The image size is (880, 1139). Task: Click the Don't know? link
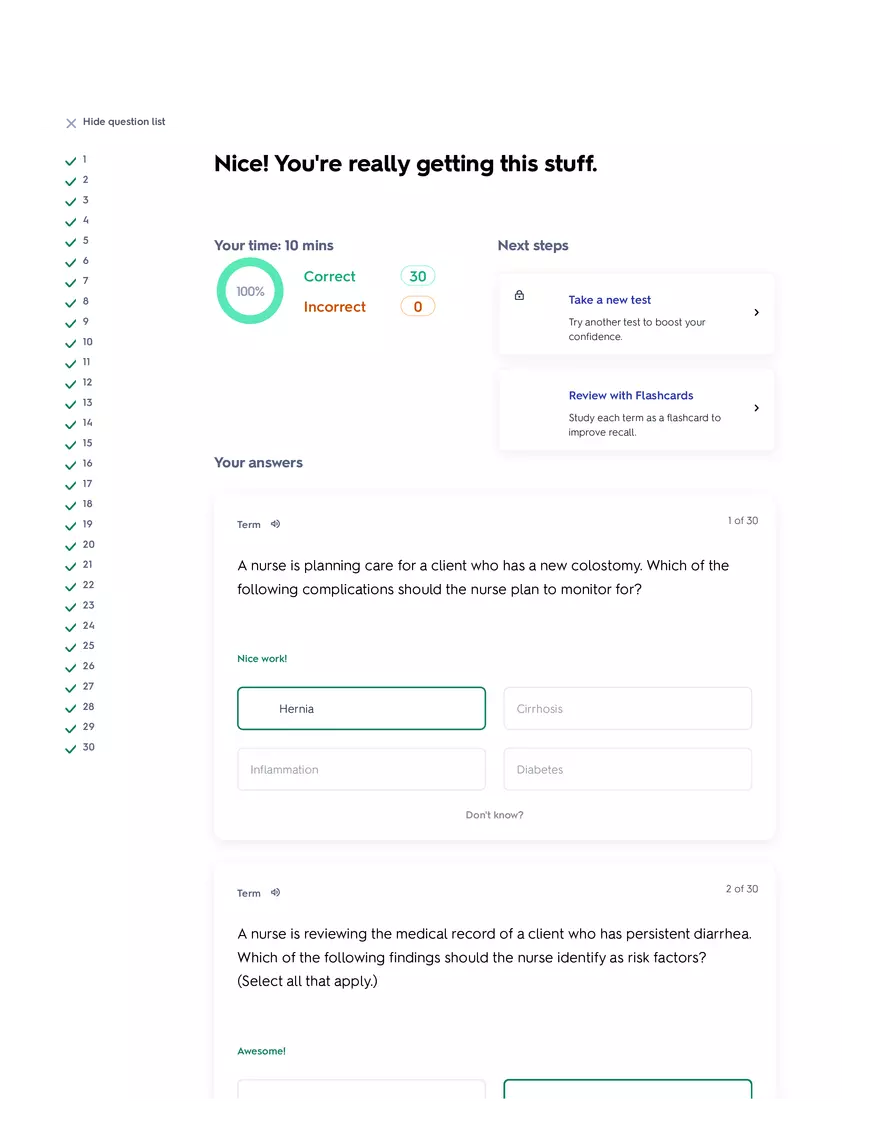click(x=494, y=815)
